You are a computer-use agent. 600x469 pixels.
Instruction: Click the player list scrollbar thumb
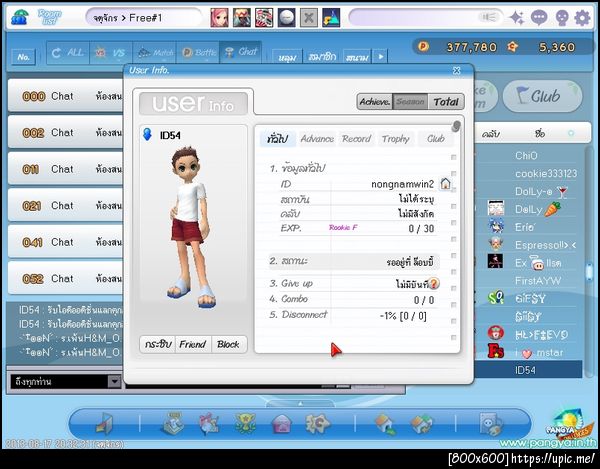(589, 270)
